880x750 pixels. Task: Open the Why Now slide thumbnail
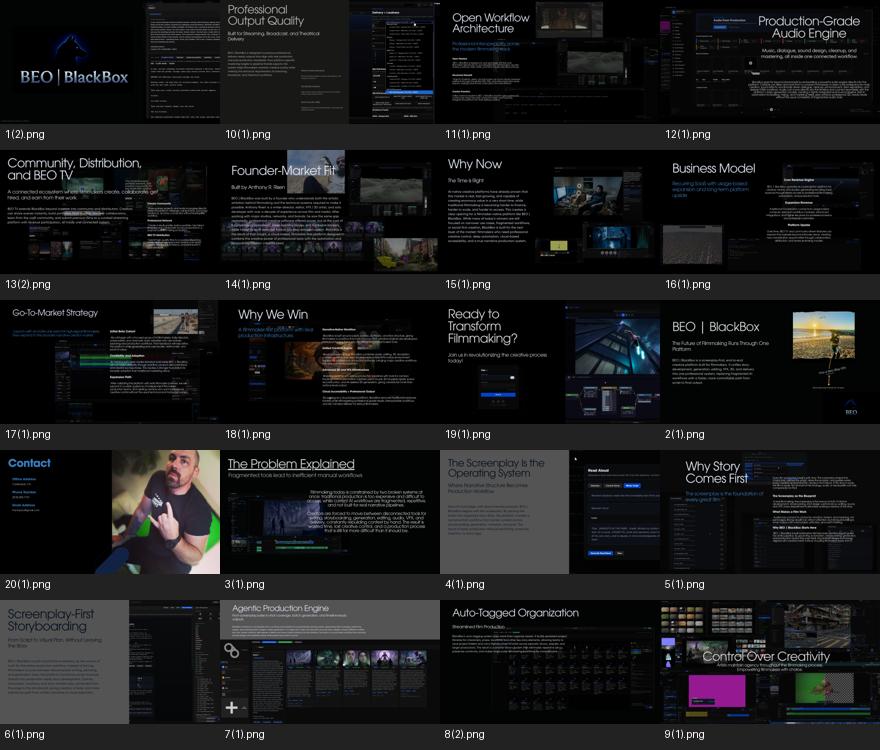point(550,212)
